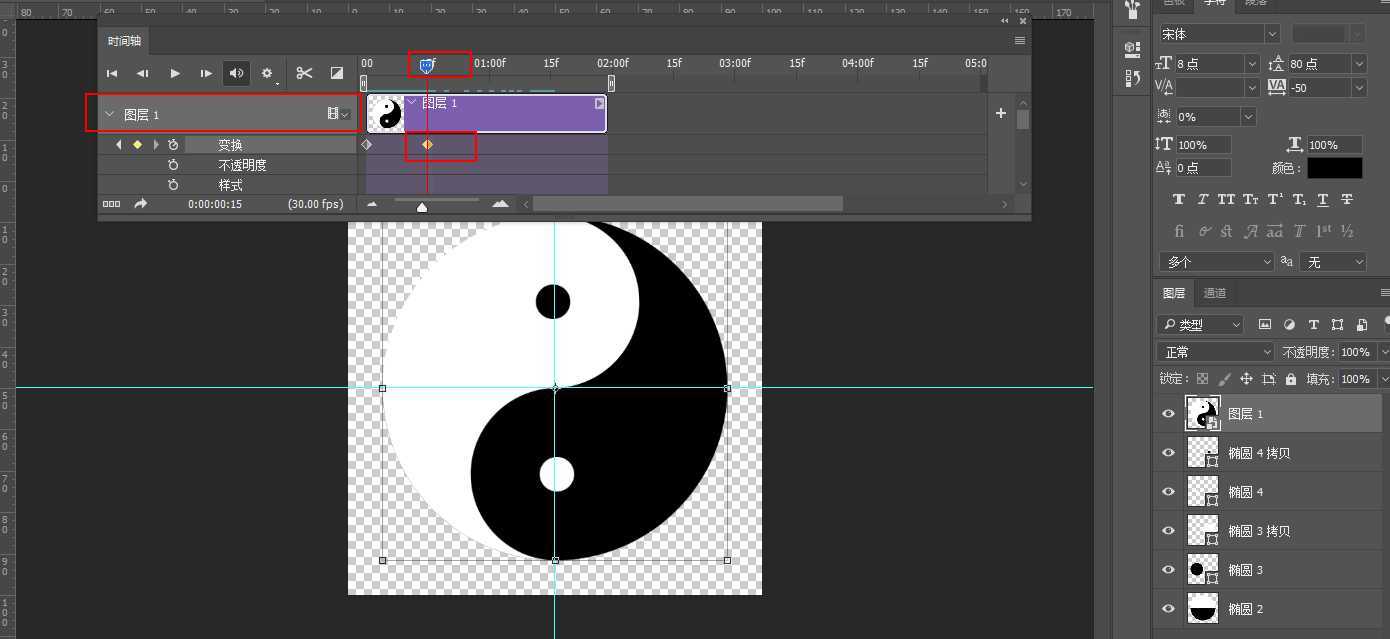The width and height of the screenshot is (1390, 639).
Task: Click the Play button in the timeline
Action: click(x=174, y=72)
